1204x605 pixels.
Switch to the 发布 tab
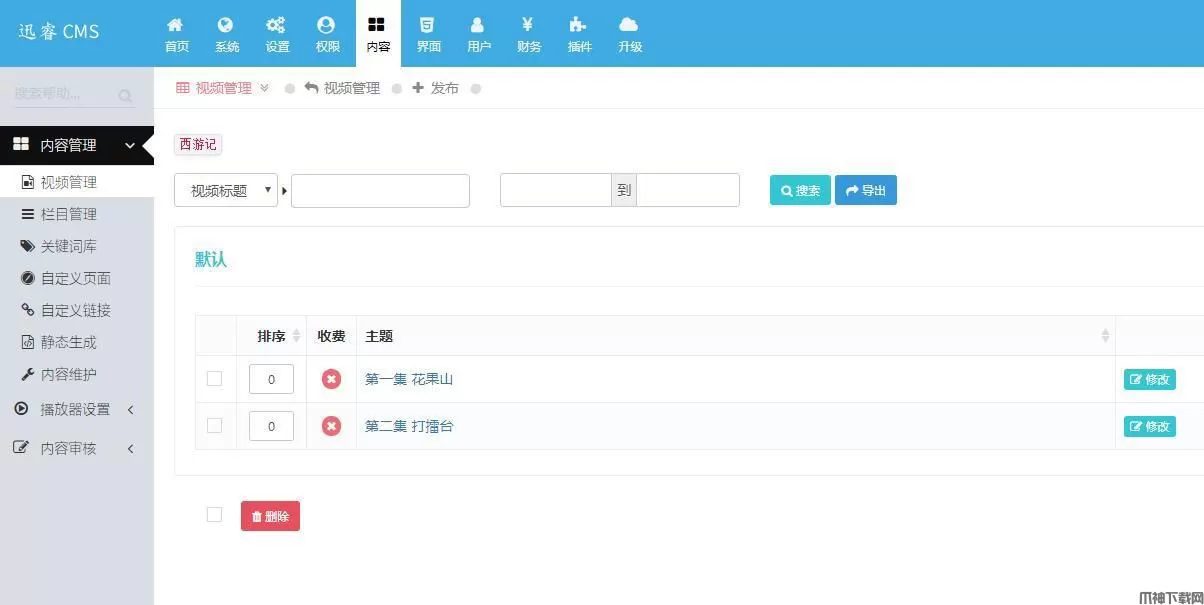[x=436, y=88]
